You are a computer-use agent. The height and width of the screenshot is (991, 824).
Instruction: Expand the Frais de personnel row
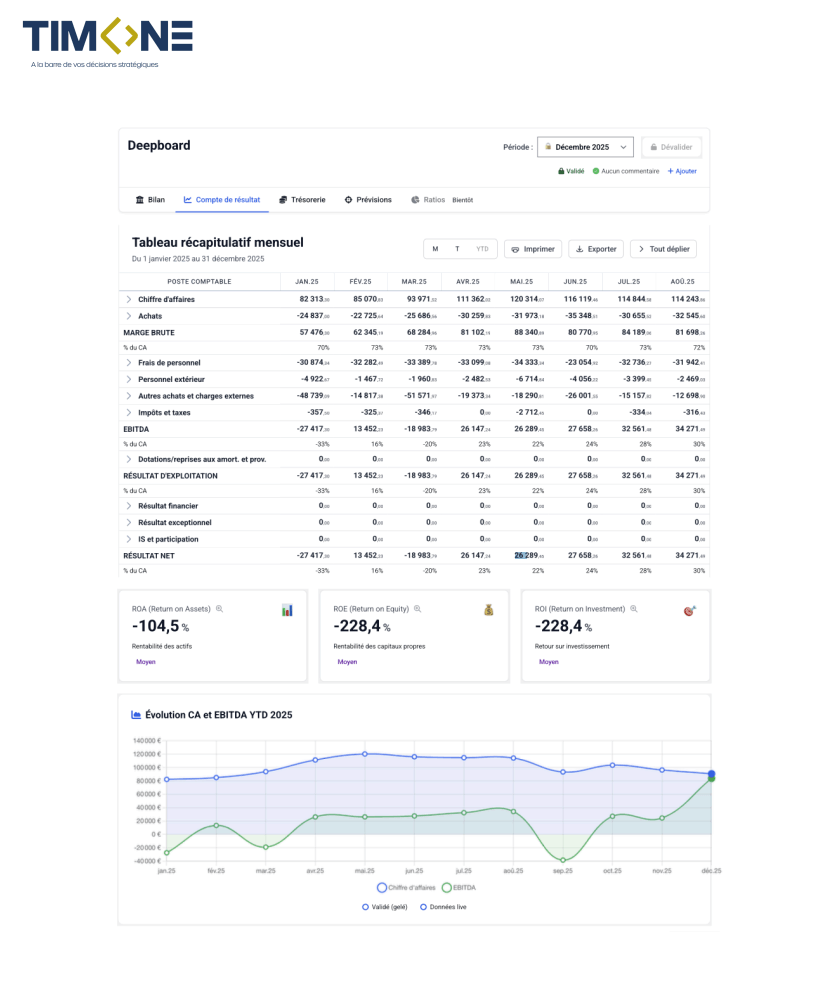[128, 362]
